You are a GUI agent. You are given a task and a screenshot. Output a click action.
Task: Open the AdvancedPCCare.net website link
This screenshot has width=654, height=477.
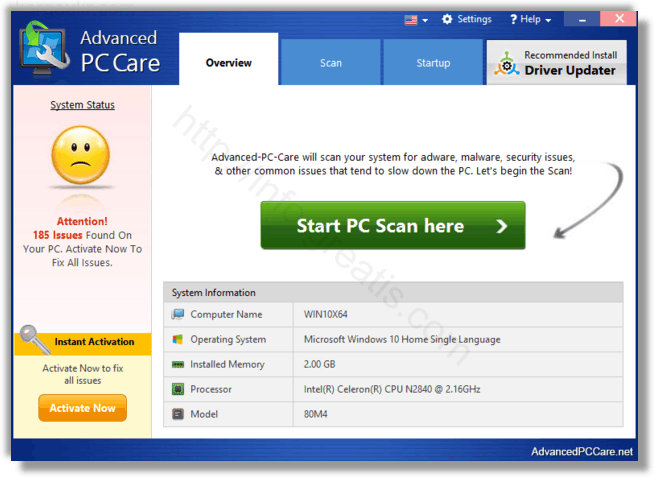click(x=582, y=452)
